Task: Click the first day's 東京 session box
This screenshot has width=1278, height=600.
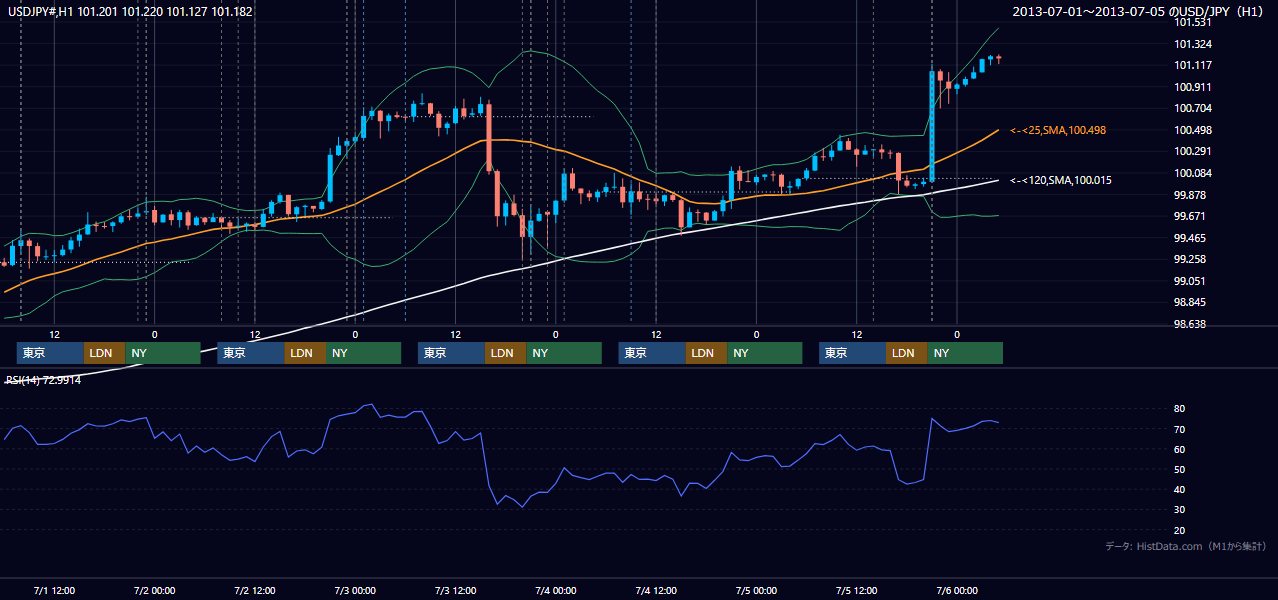Action: click(50, 353)
